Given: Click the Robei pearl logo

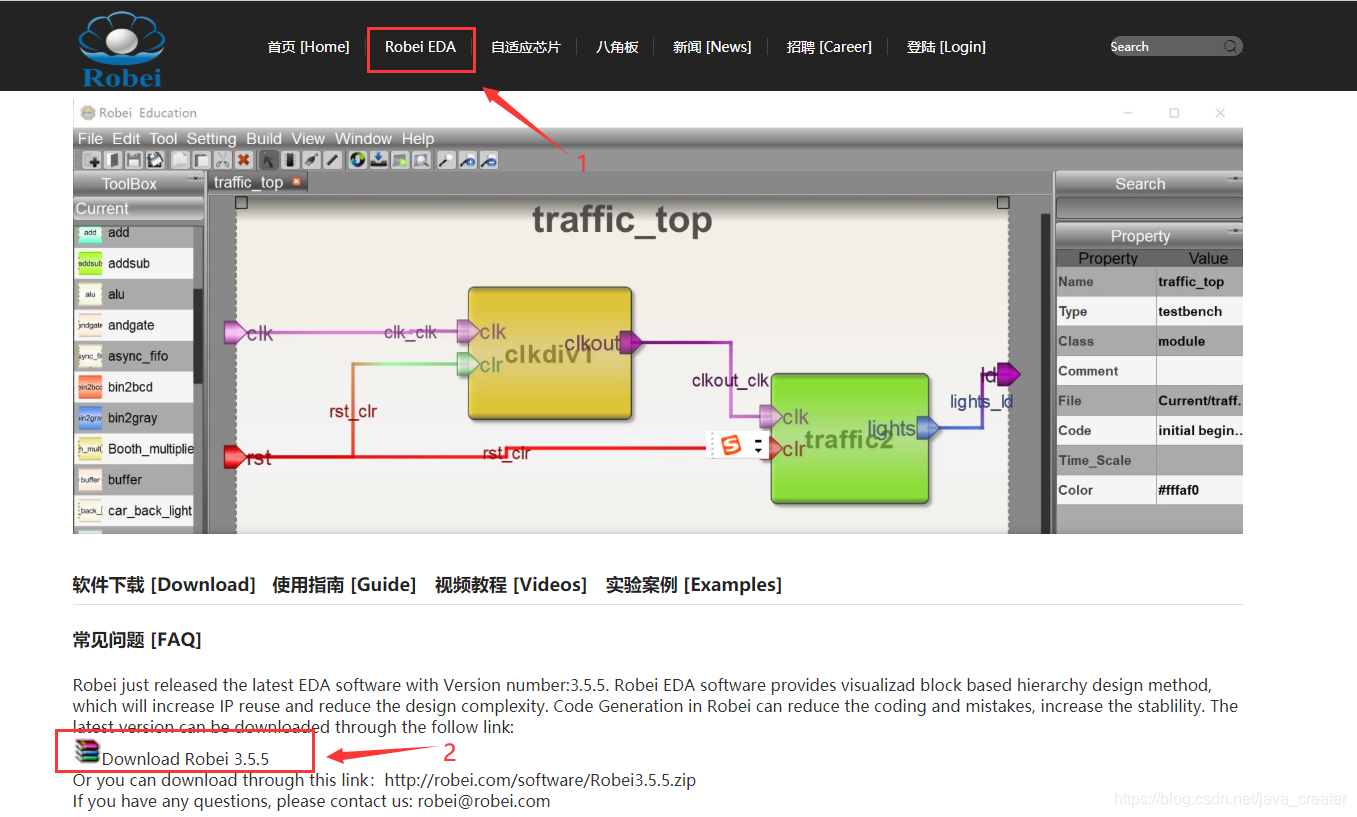Looking at the screenshot, I should point(121,47).
